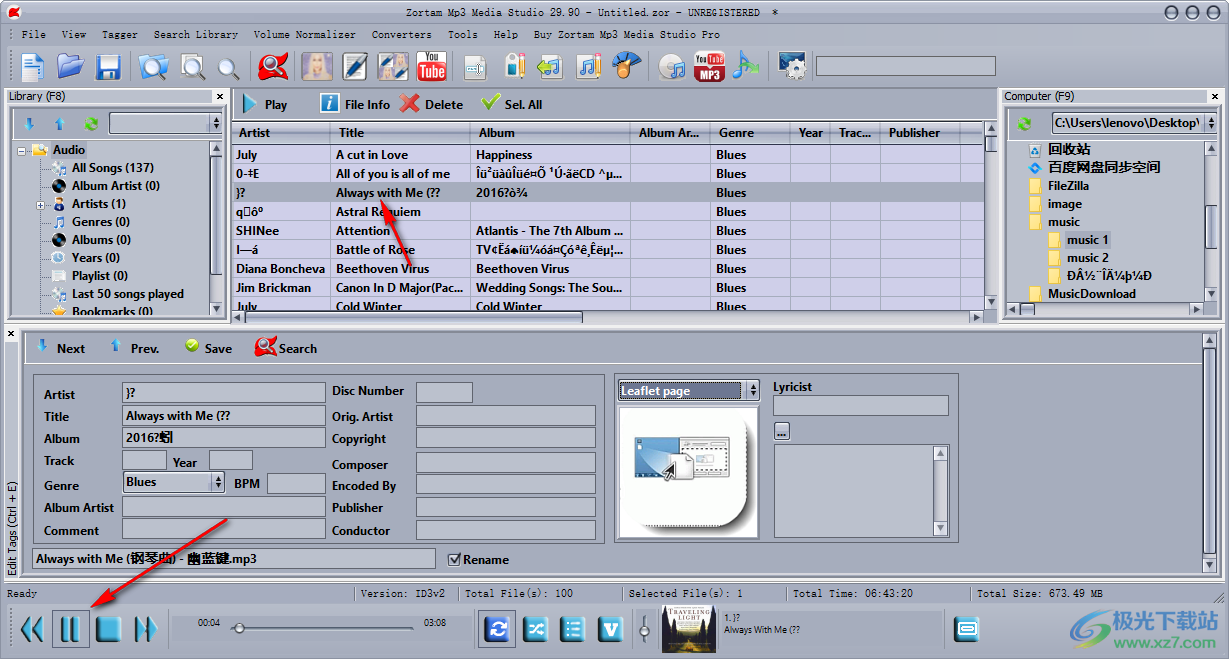Click the V video icon at the bottom
This screenshot has width=1229, height=659.
coord(610,629)
